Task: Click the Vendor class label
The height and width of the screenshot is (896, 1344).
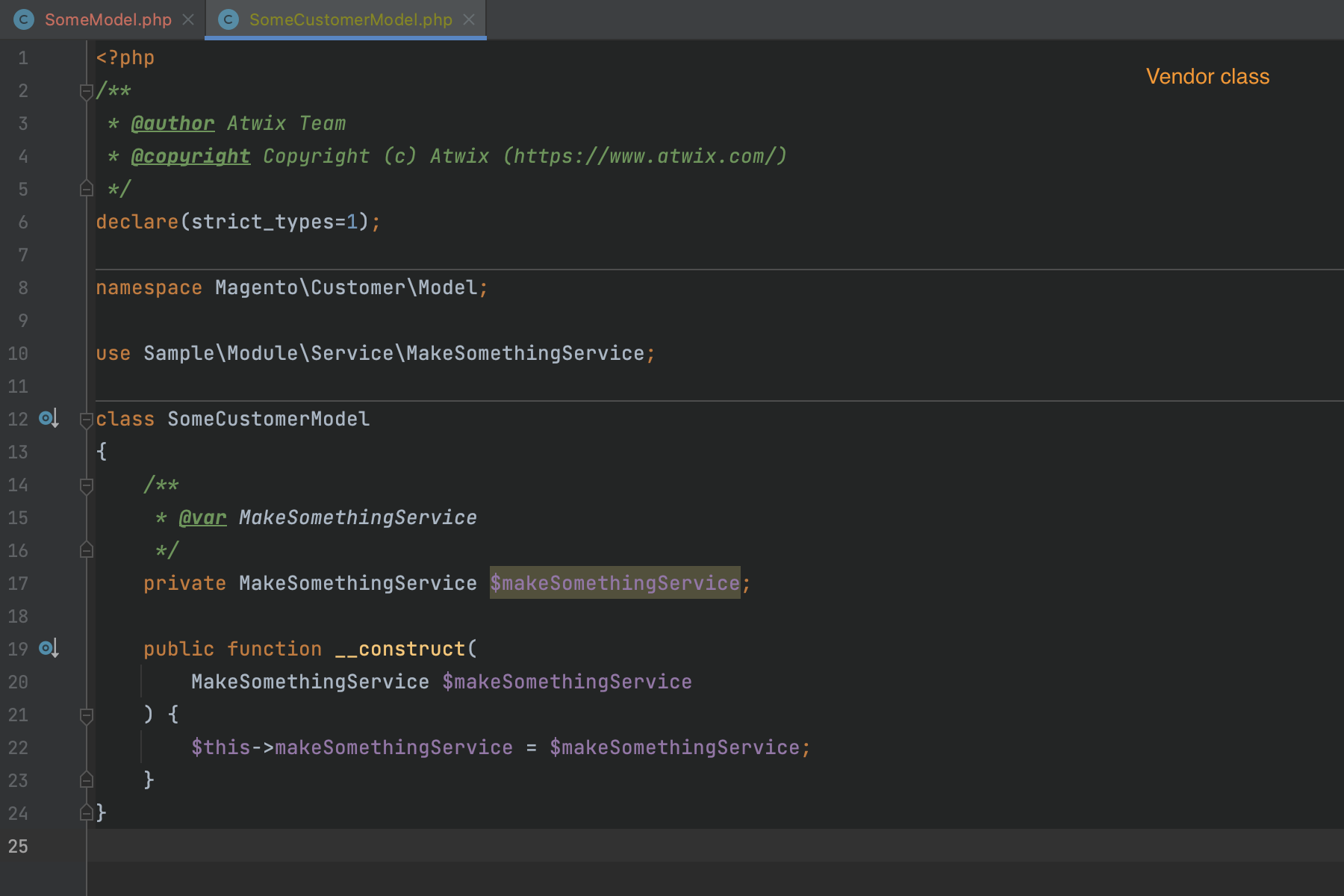Action: point(1207,76)
